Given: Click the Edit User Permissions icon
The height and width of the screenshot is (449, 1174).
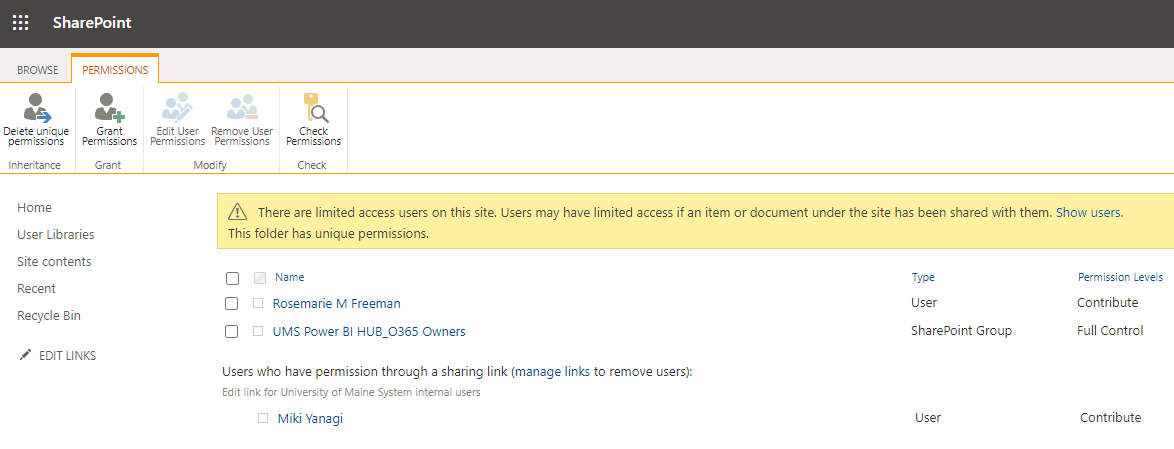Looking at the screenshot, I should pos(177,108).
